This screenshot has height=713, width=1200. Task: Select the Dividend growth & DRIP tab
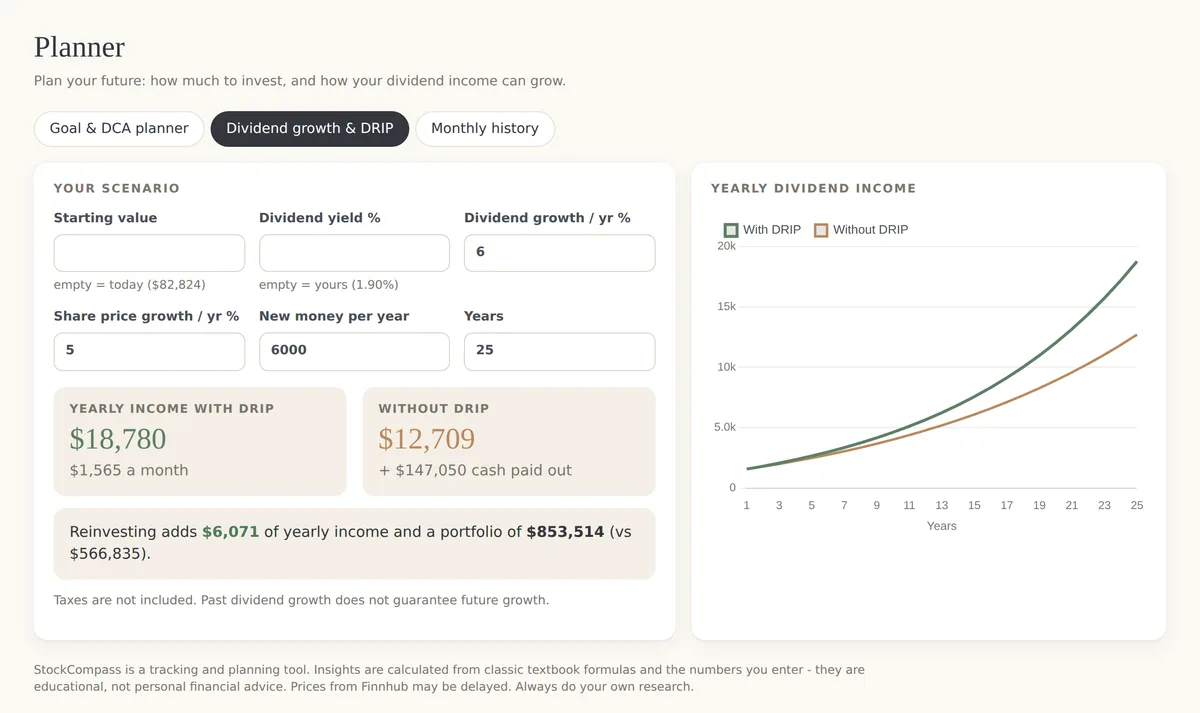coord(310,129)
